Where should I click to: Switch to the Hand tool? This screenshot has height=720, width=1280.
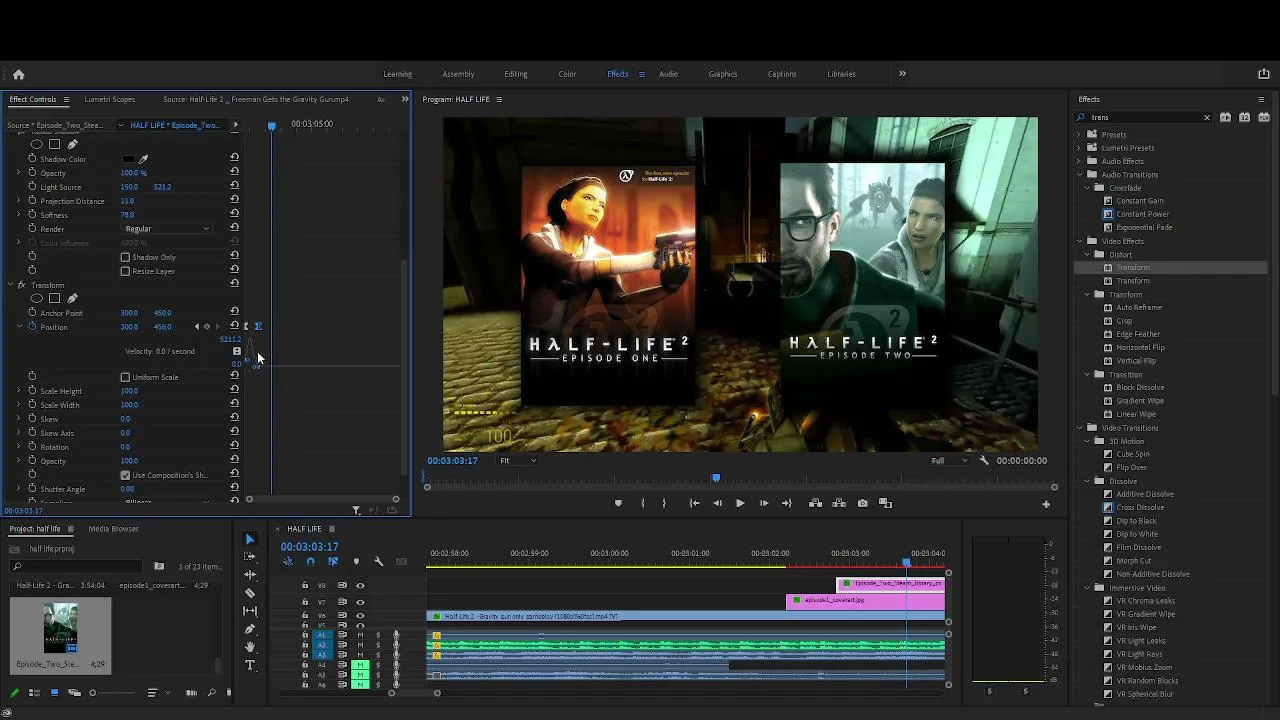pos(250,647)
